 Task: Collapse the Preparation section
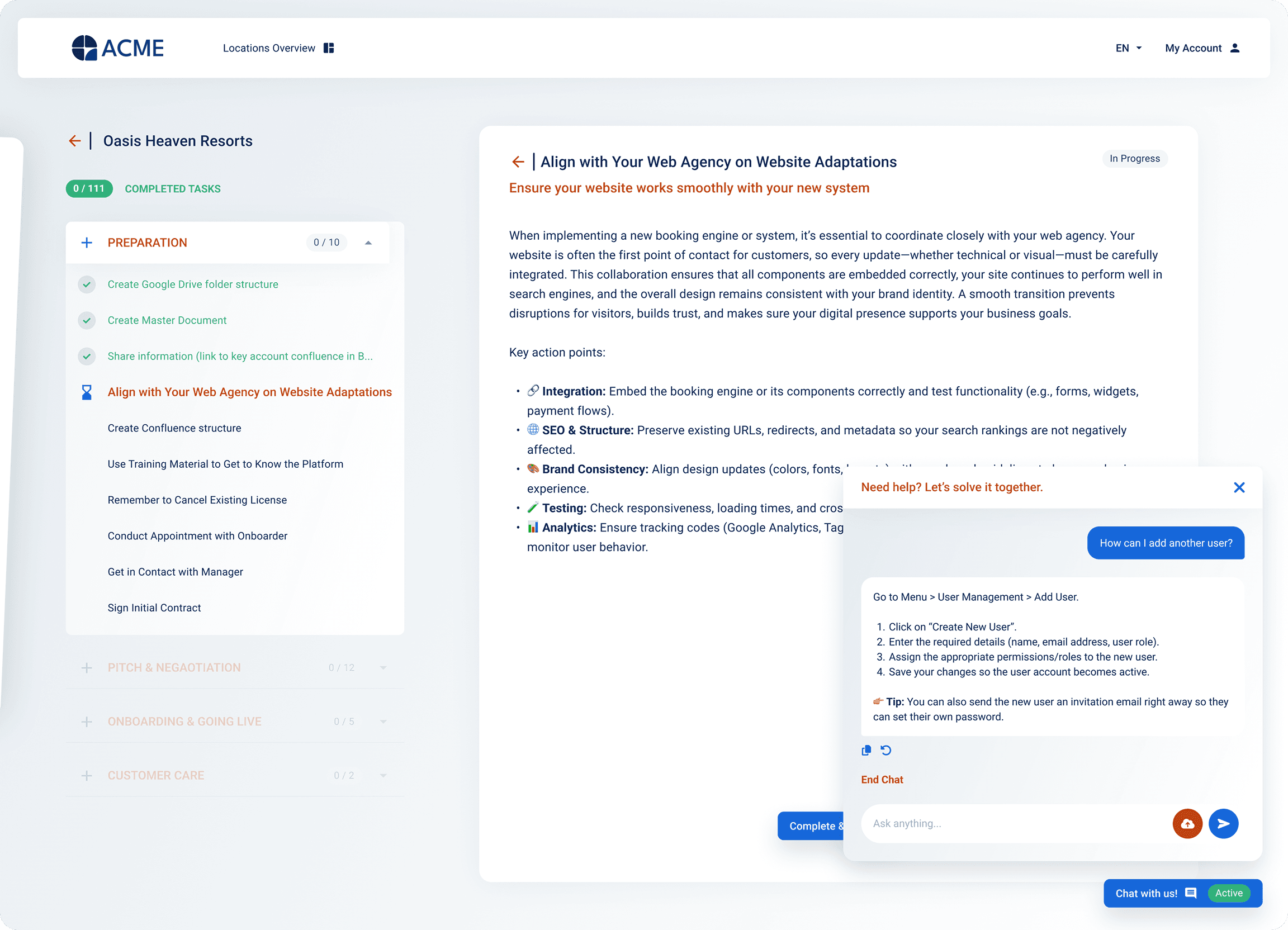coord(368,243)
